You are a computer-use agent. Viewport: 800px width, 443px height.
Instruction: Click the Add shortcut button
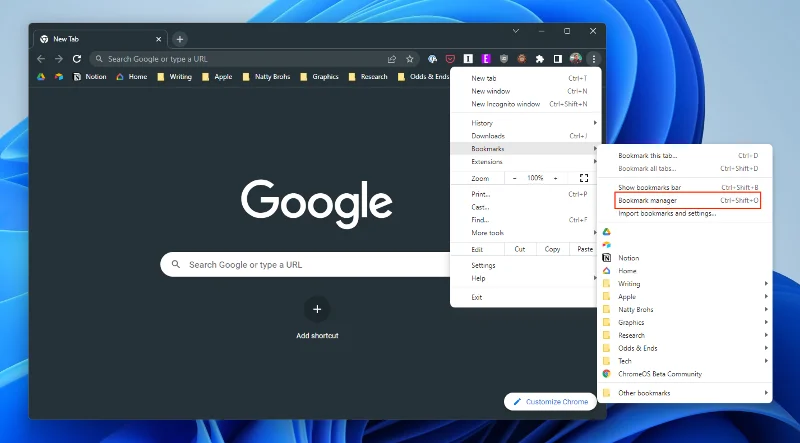point(317,310)
